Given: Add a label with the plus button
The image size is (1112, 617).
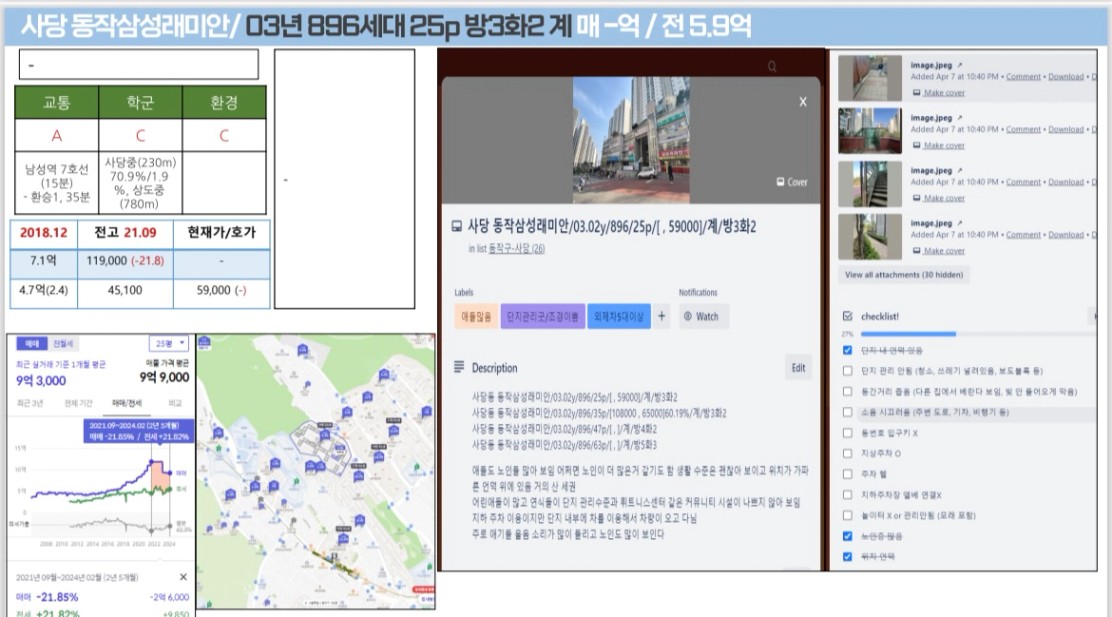Looking at the screenshot, I should [x=661, y=316].
